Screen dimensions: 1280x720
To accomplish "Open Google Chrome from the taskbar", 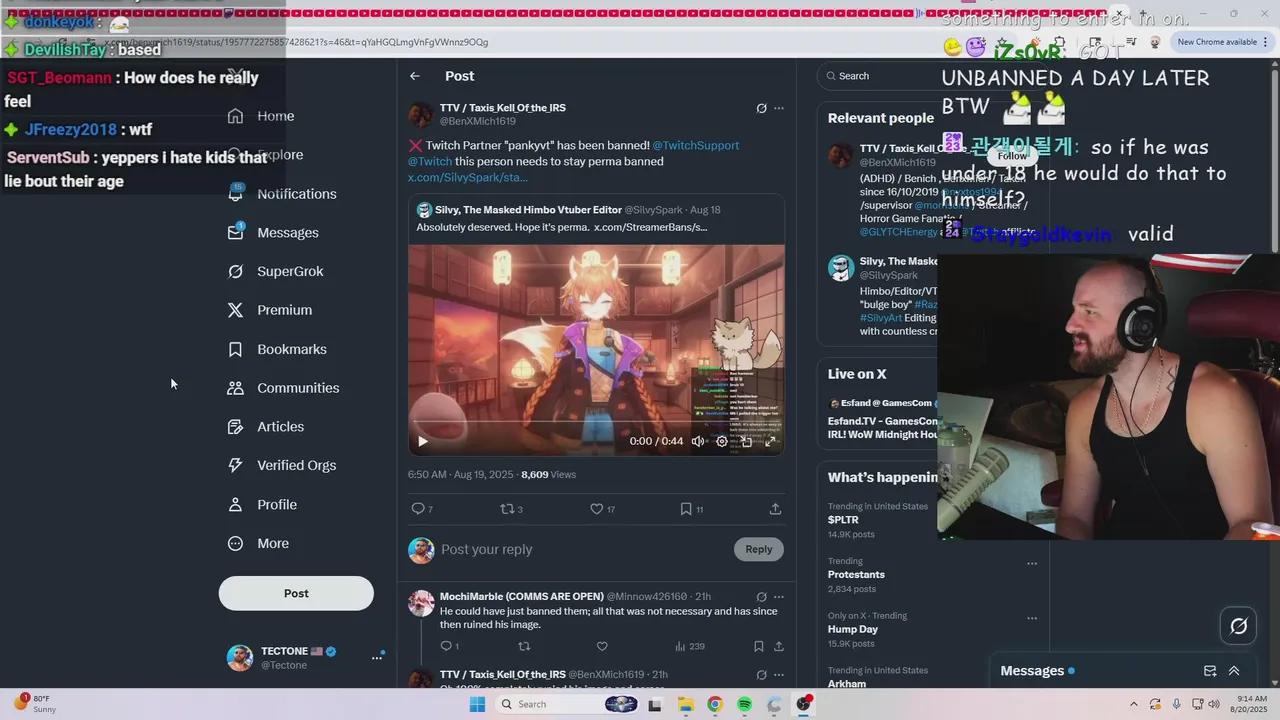I will pyautogui.click(x=714, y=705).
